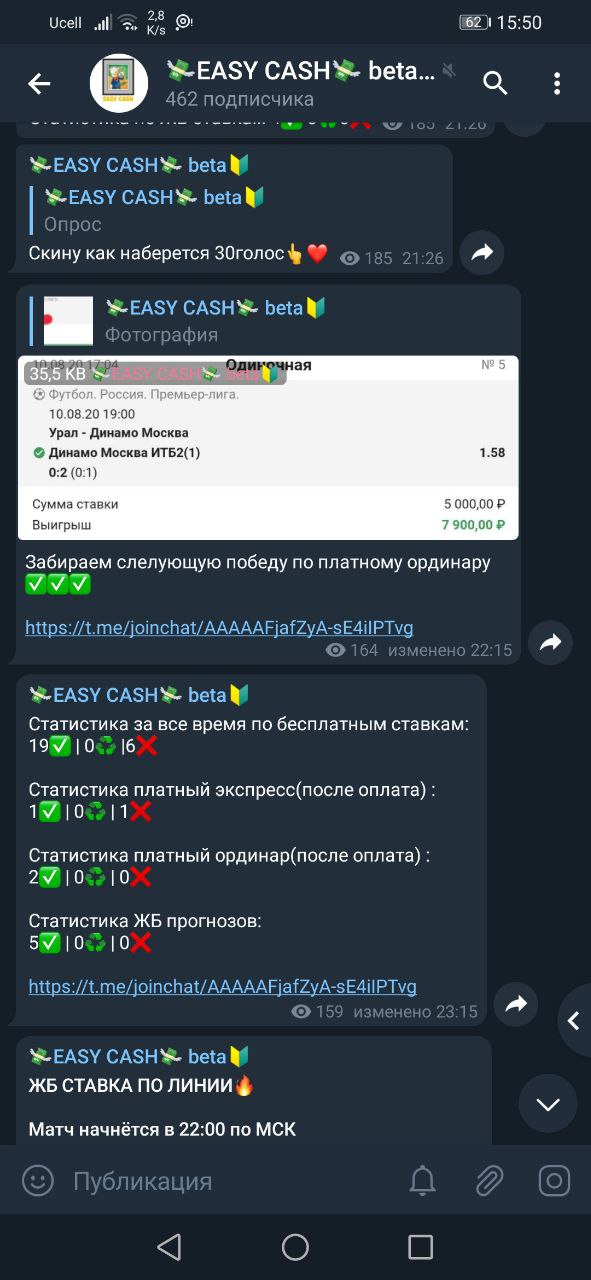This screenshot has width=591, height=1280.
Task: Share the Ural - Dynamo bet photo post
Action: click(550, 644)
